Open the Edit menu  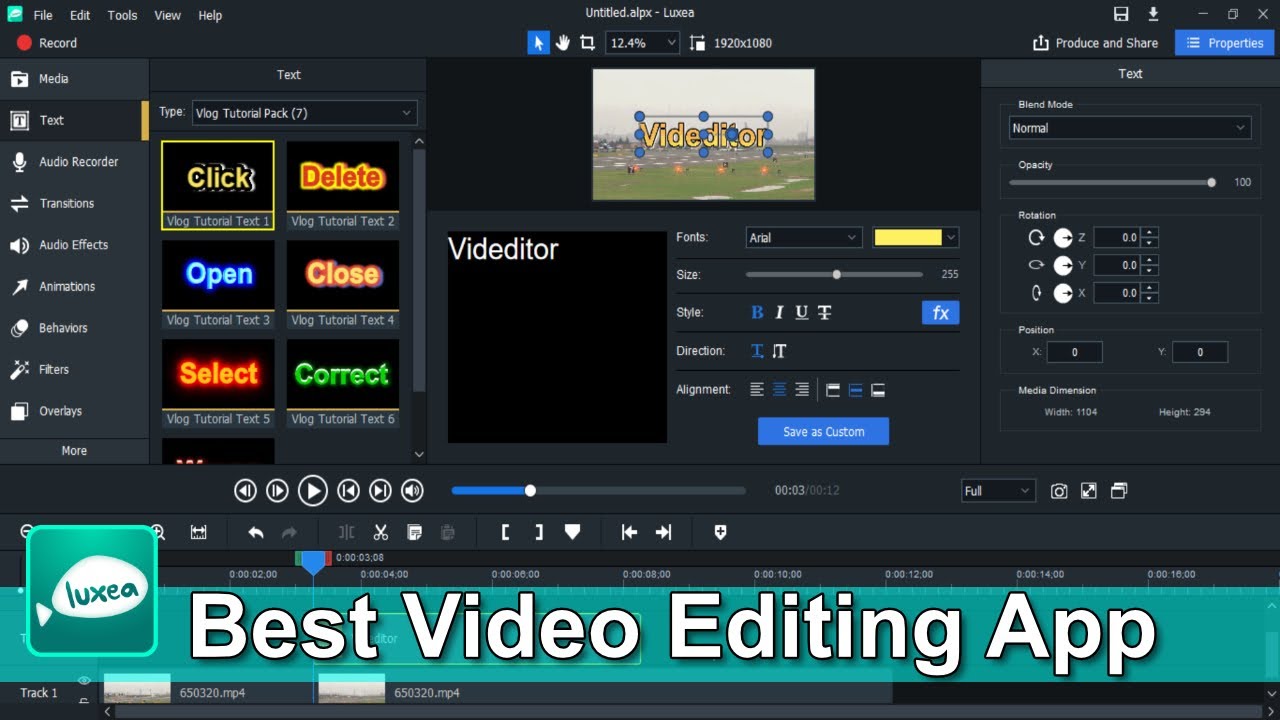80,15
